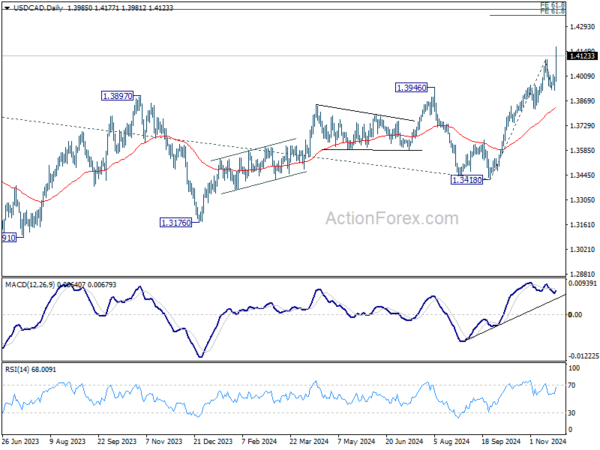Viewport: 600px width, 450px height.
Task: Click the RSI 70 level label
Action: 572,385
